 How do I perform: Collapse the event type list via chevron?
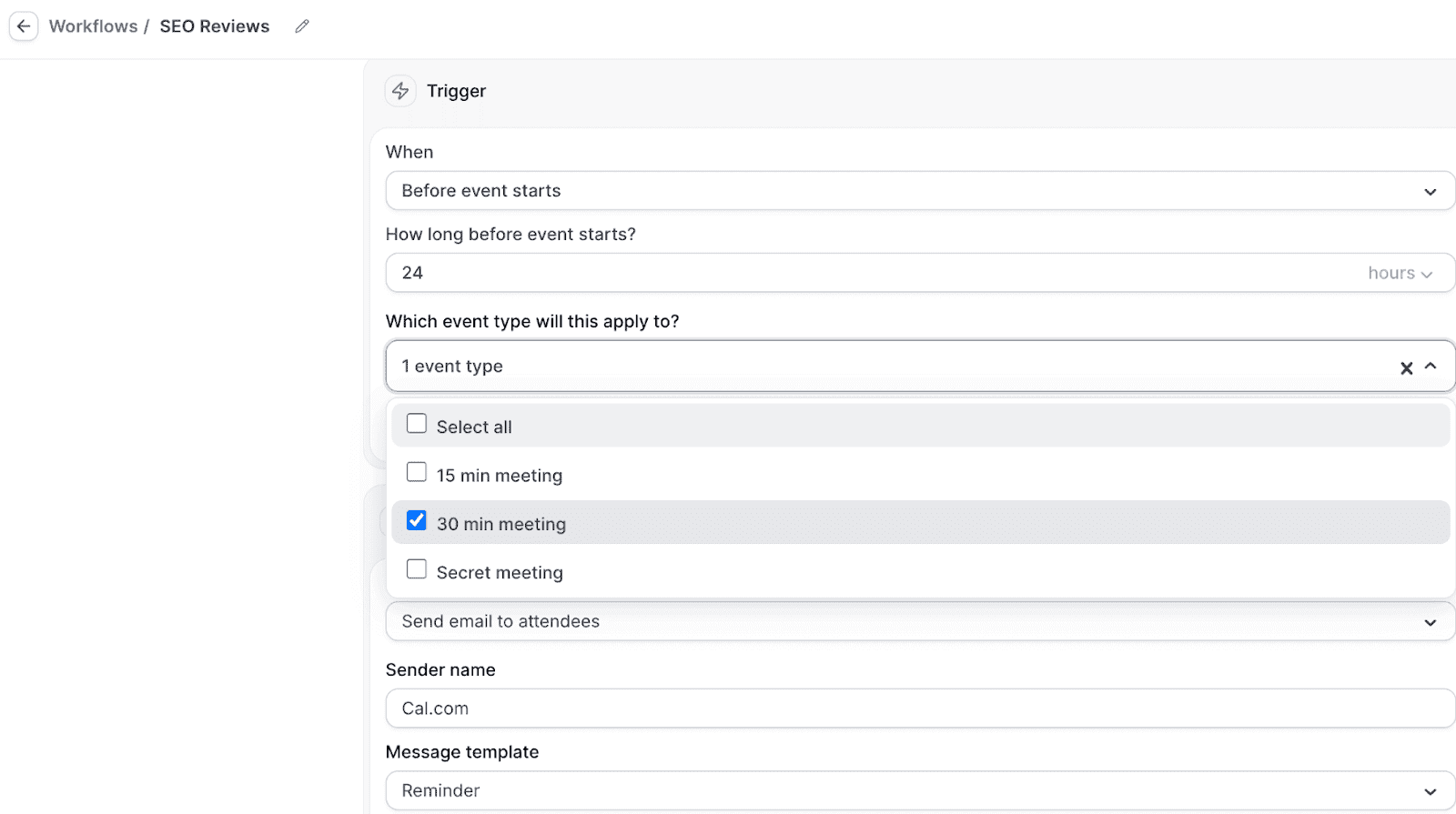(1431, 367)
